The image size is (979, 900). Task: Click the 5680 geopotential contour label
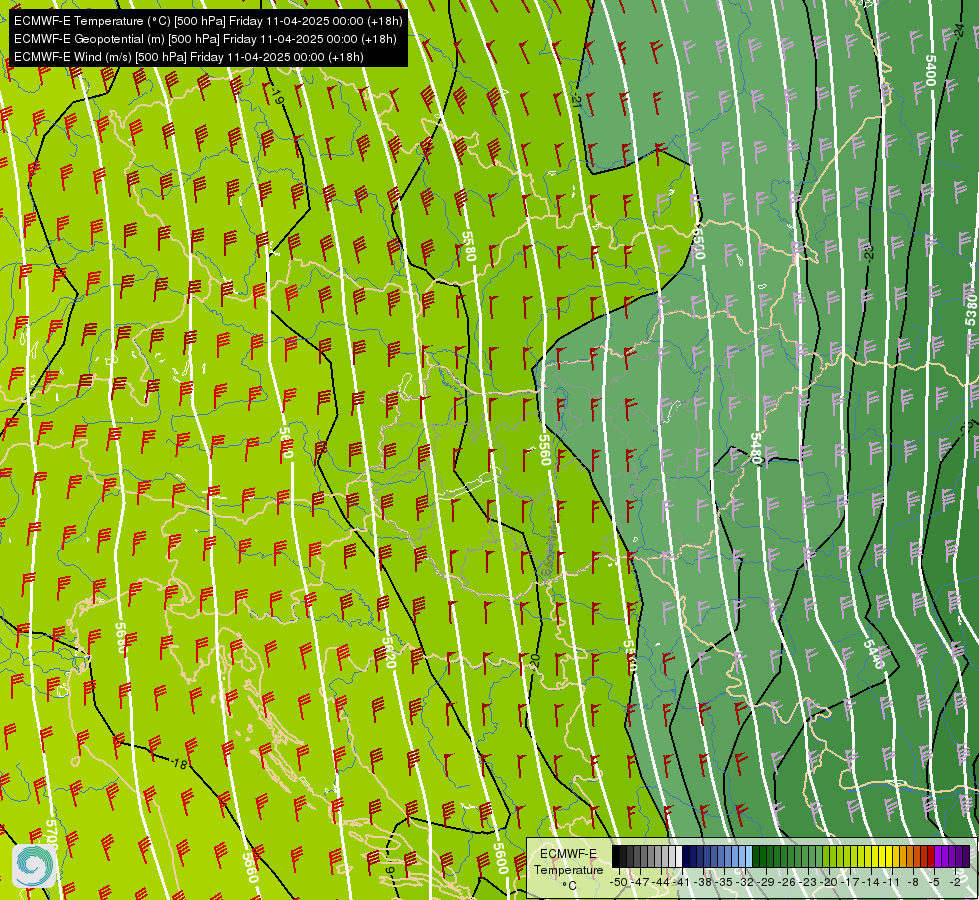[x=121, y=638]
